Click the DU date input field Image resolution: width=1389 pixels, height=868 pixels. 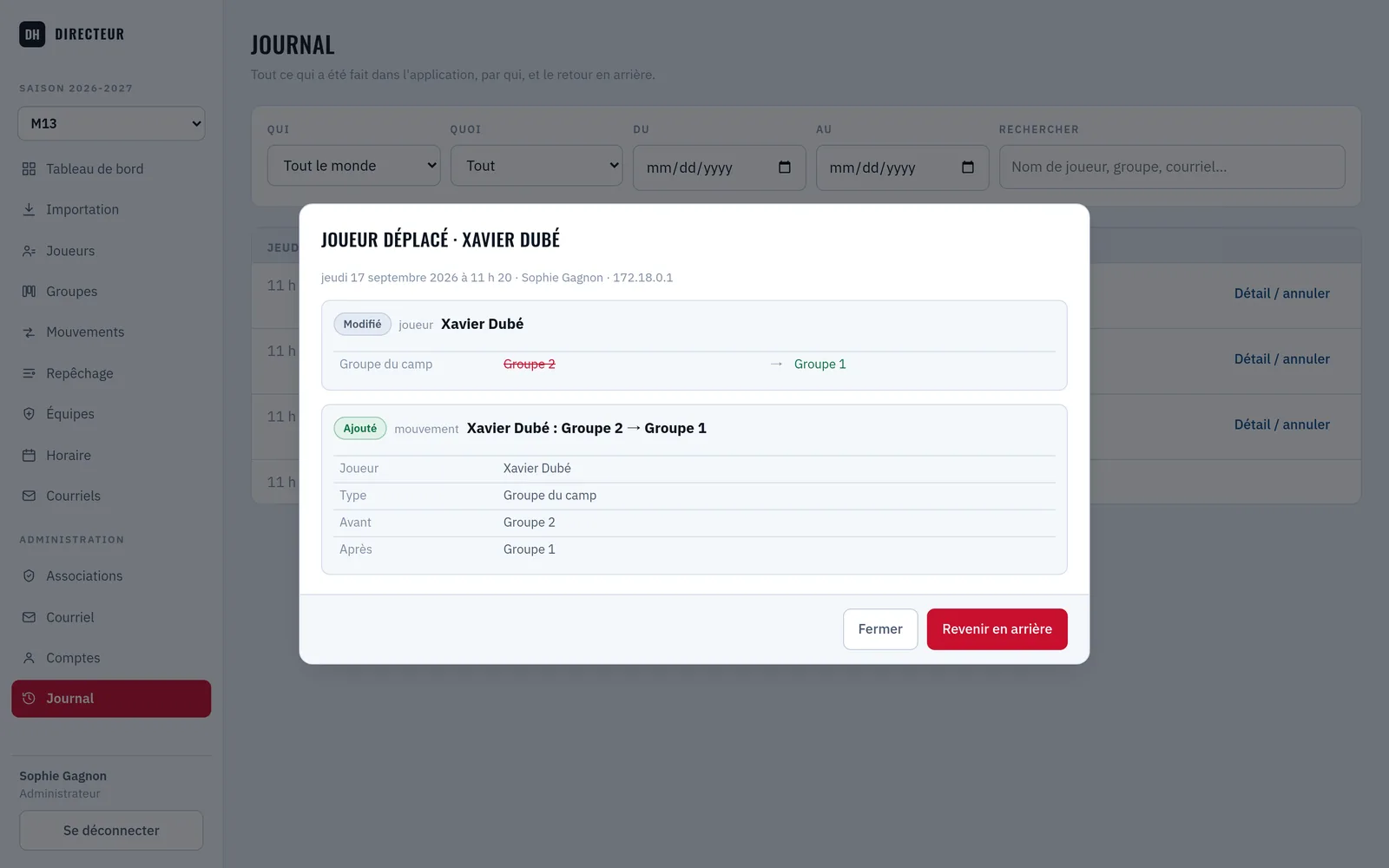pyautogui.click(x=720, y=168)
